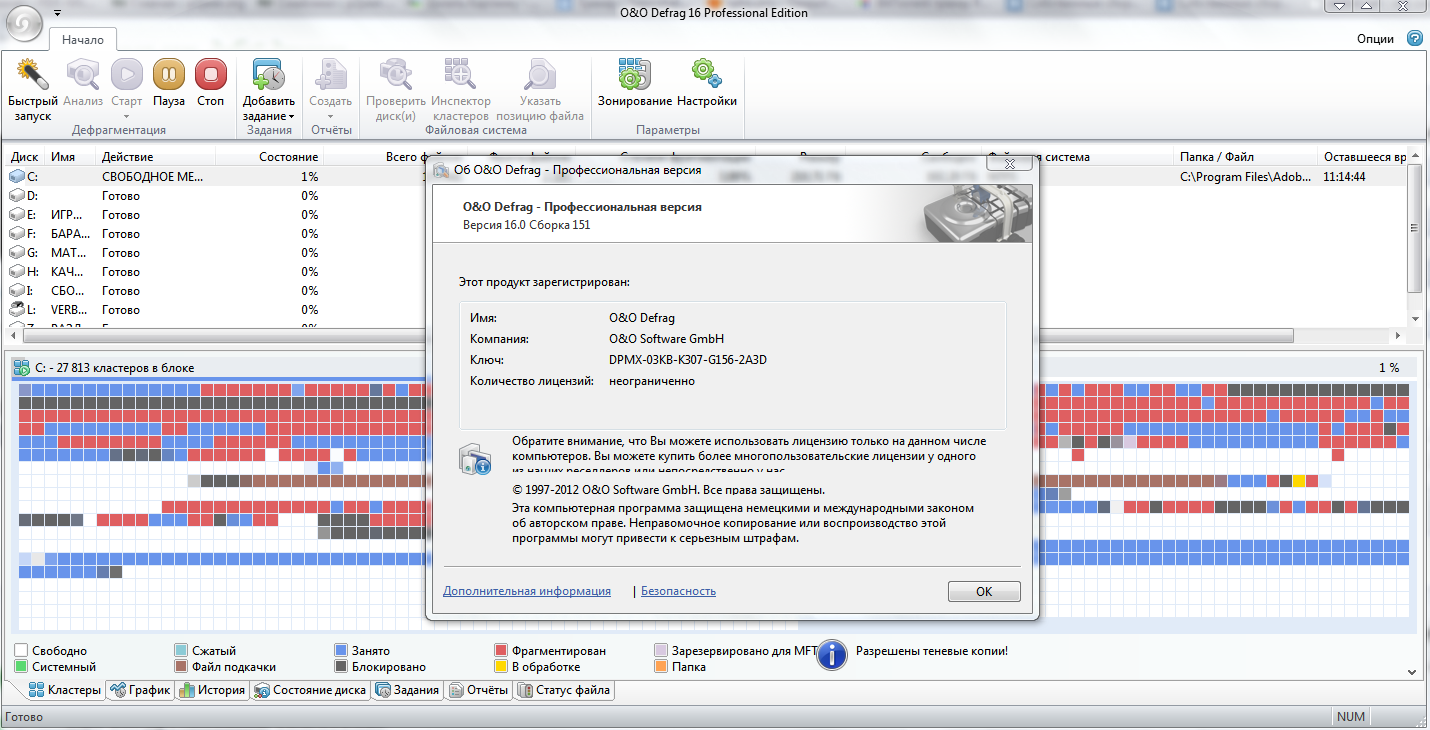Stop defragmentation with the Стоп icon
Viewport: 1430px width, 730px height.
click(x=211, y=74)
